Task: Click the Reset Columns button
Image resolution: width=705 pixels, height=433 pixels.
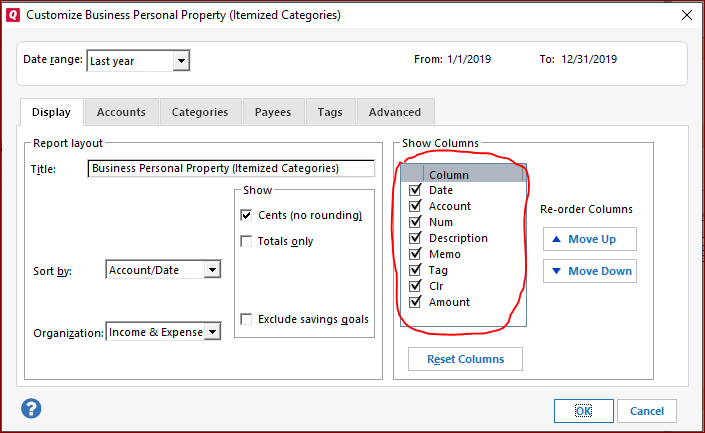Action: pos(465,359)
